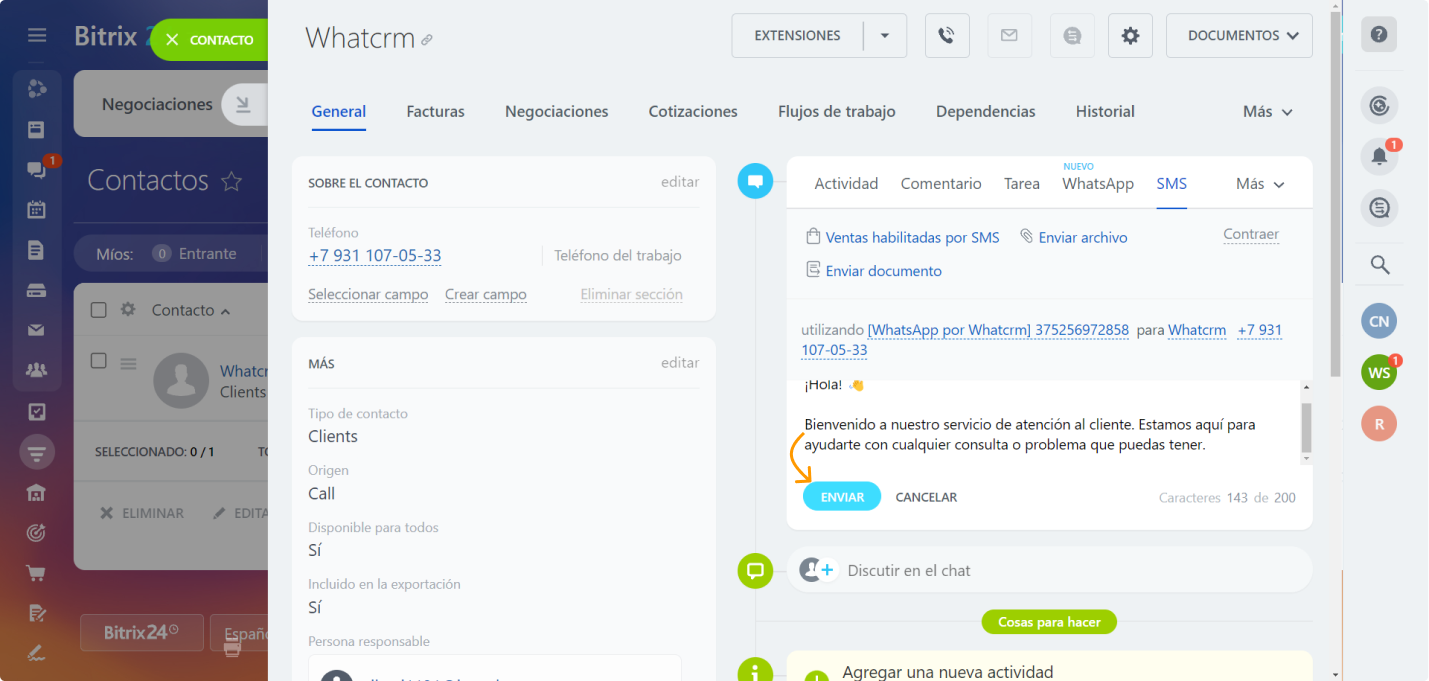Check the select-all checkbox beside Contacto

pyautogui.click(x=98, y=310)
